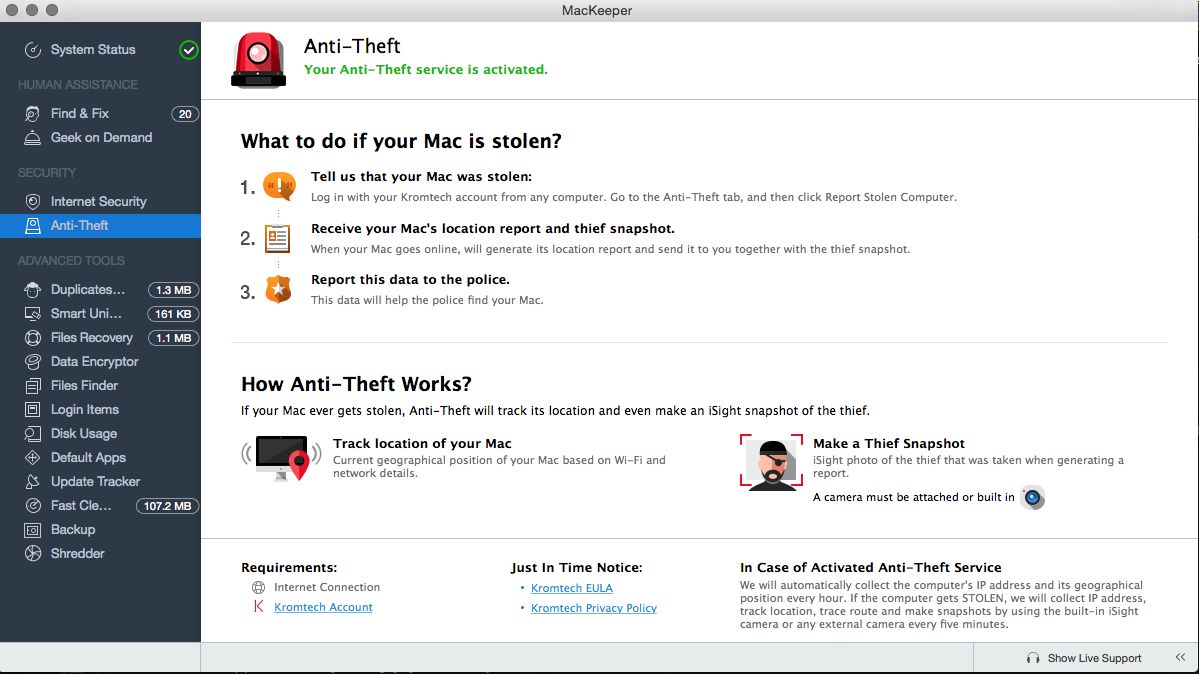Click 'Track location of your Mac' heading
Screen dimensions: 1199x674
coord(422,444)
